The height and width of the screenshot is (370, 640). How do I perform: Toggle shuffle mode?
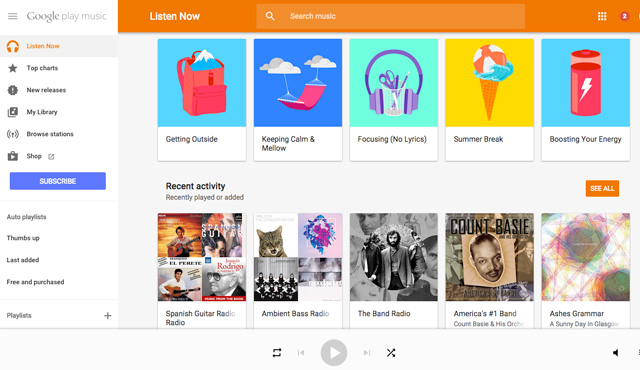coord(391,353)
